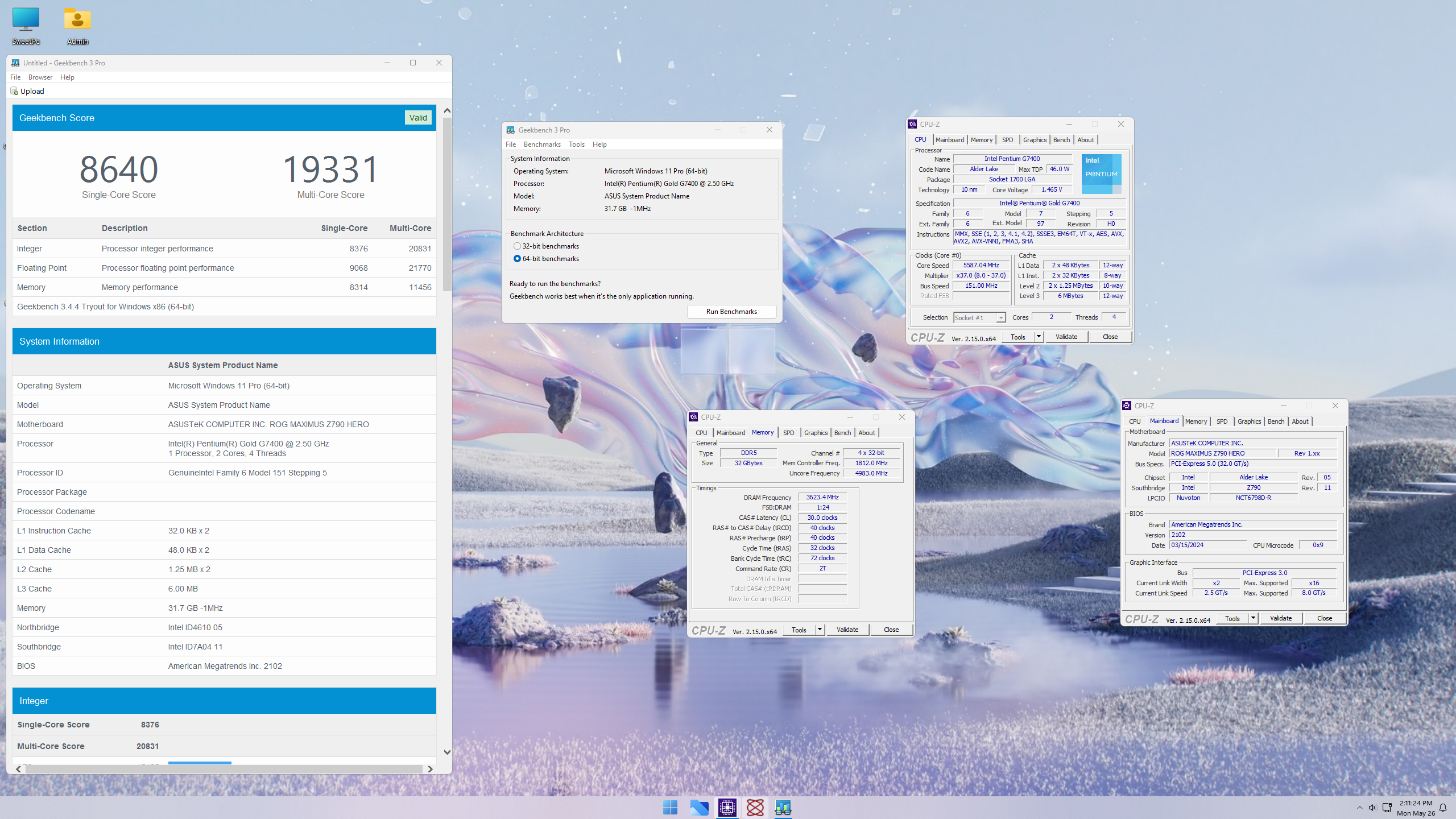Click the CPU-Z title icon in CPU window
Image resolution: width=1456 pixels, height=819 pixels.
(x=912, y=124)
